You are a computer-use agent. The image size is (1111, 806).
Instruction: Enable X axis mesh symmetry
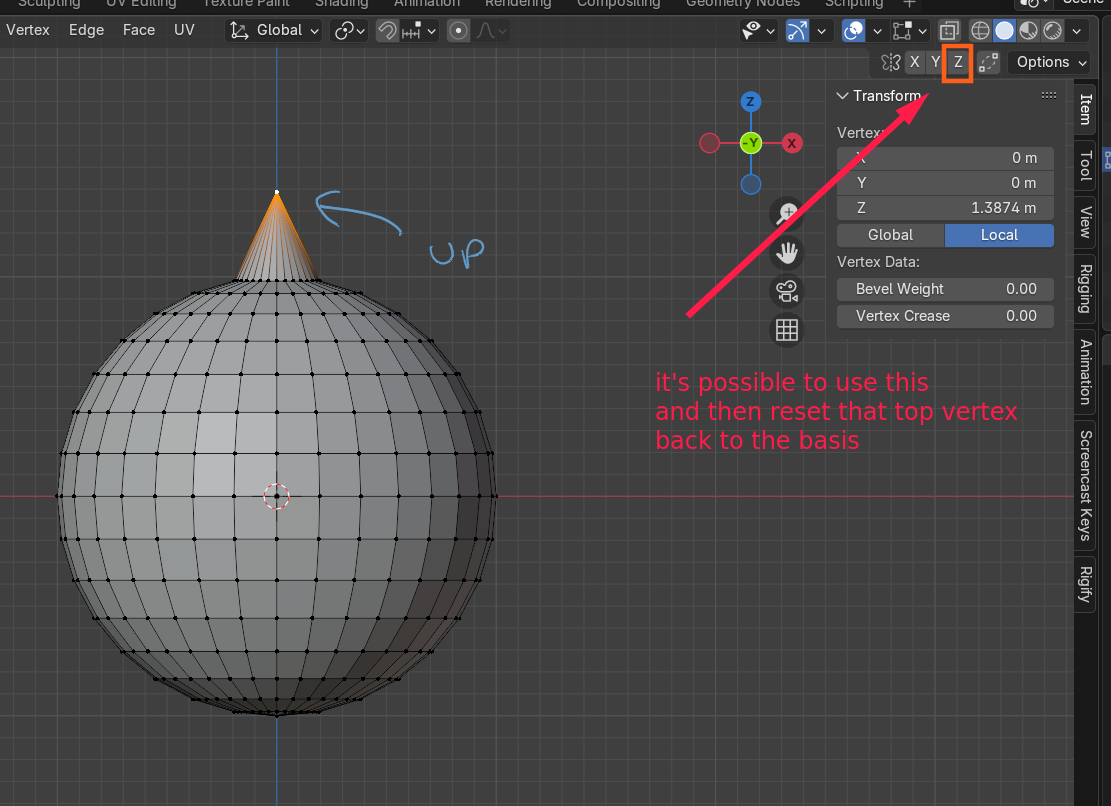click(915, 62)
